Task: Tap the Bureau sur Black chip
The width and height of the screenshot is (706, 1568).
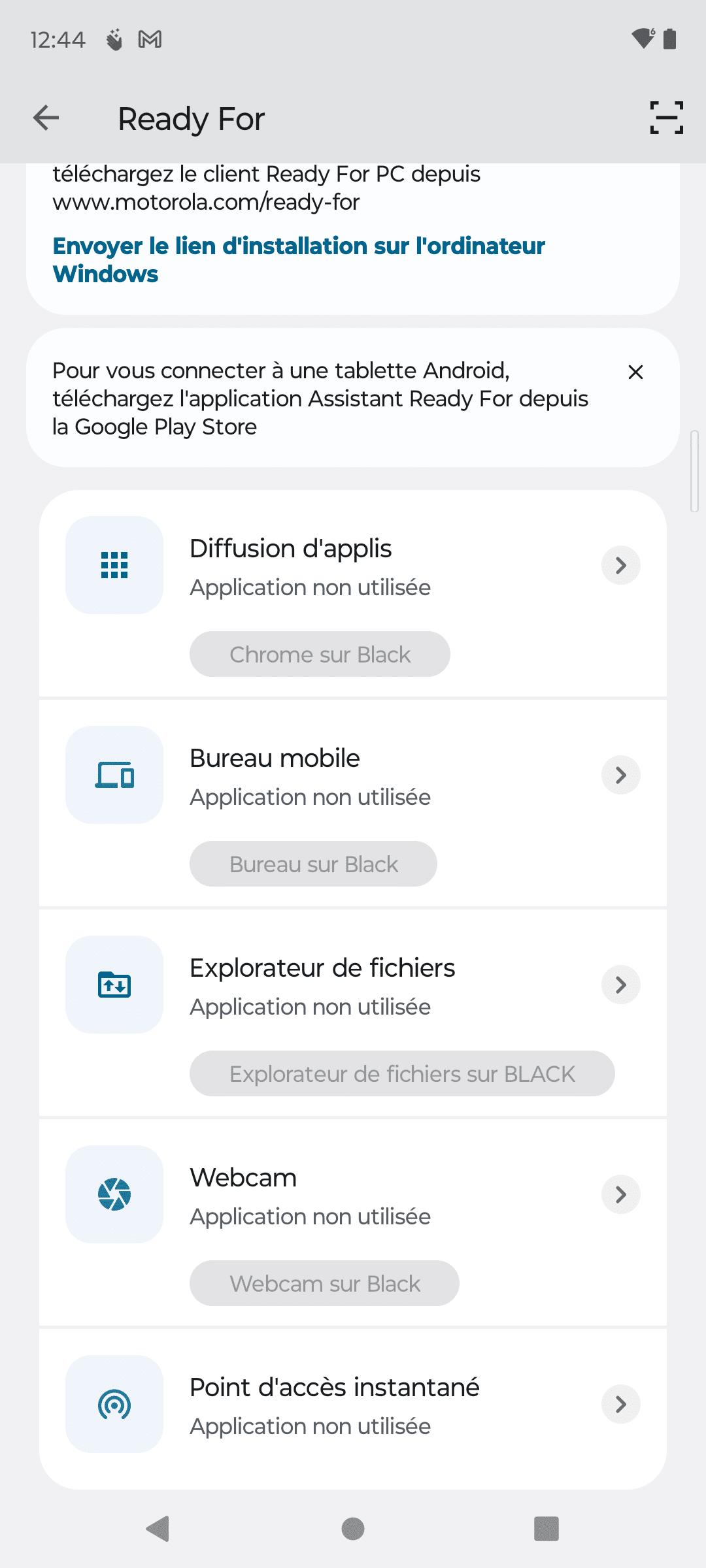Action: [x=313, y=864]
